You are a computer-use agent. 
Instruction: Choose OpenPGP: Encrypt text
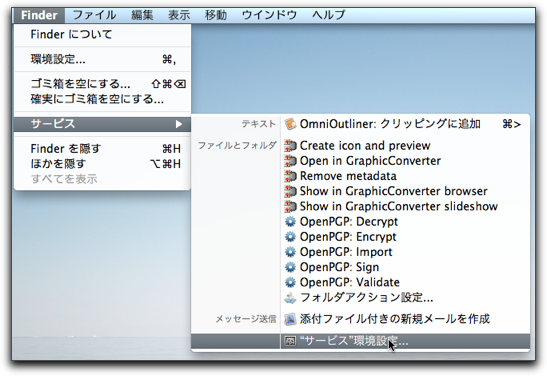point(348,237)
